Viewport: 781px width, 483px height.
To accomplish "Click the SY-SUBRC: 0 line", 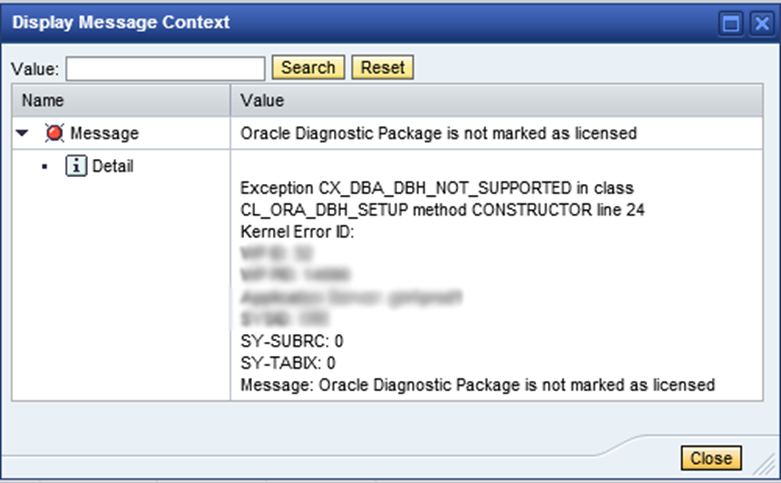I will pos(292,341).
